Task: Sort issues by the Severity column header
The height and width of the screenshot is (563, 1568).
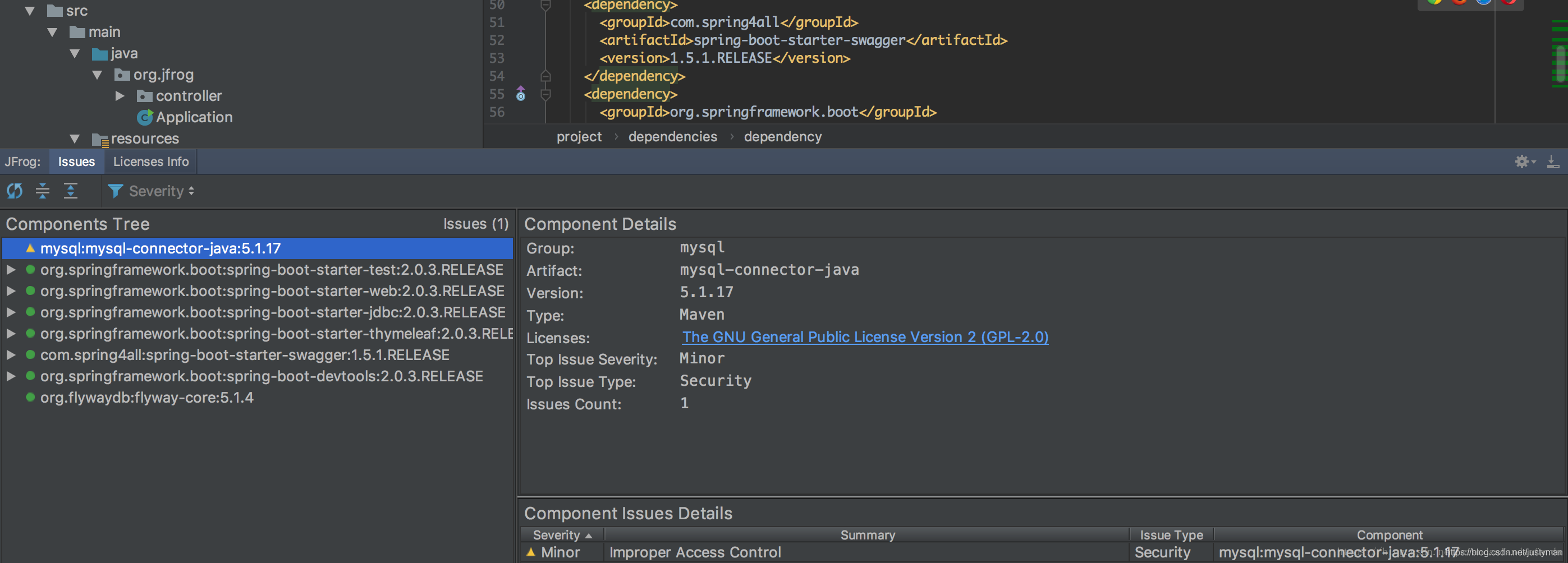Action: (561, 535)
